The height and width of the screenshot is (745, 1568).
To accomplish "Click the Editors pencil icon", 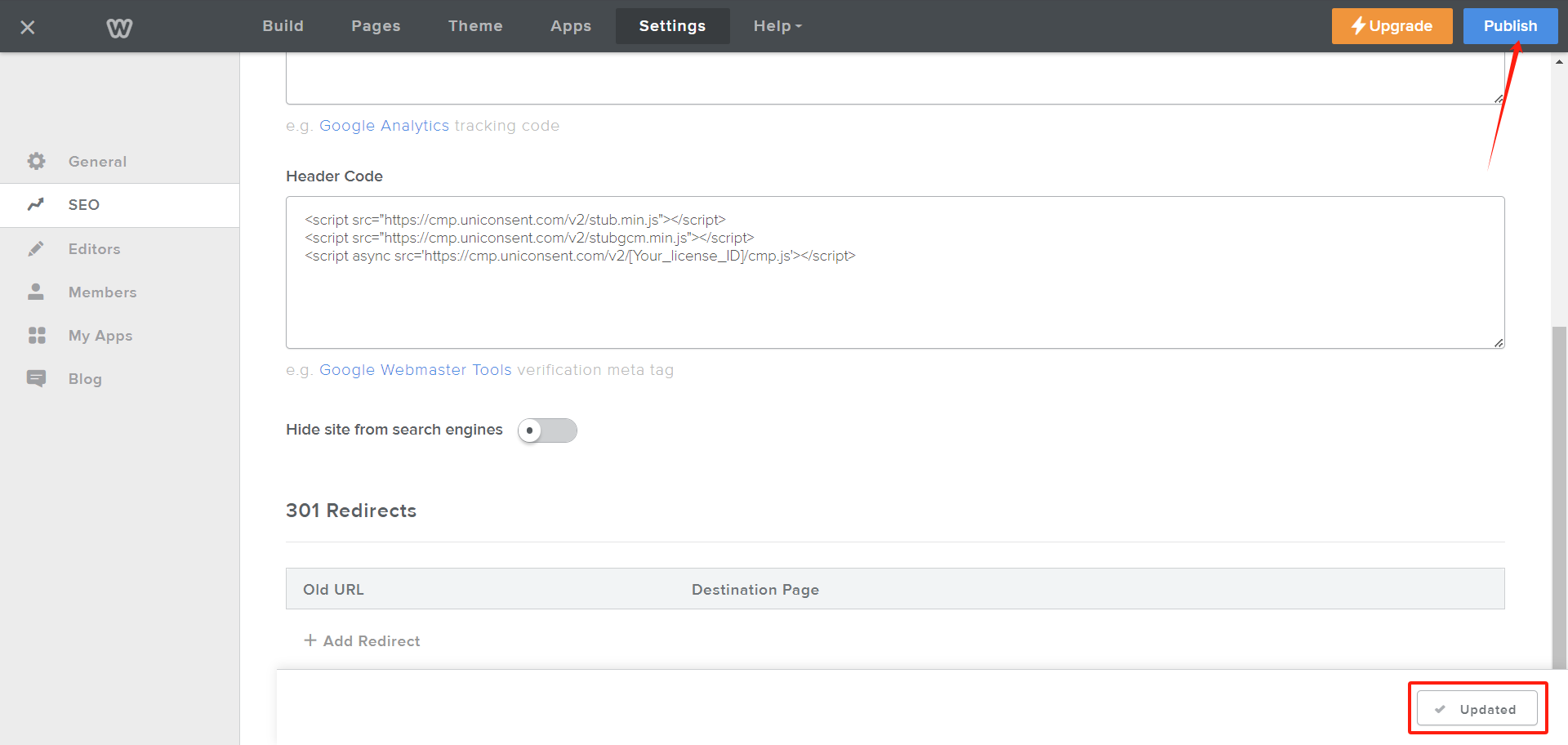I will [36, 248].
